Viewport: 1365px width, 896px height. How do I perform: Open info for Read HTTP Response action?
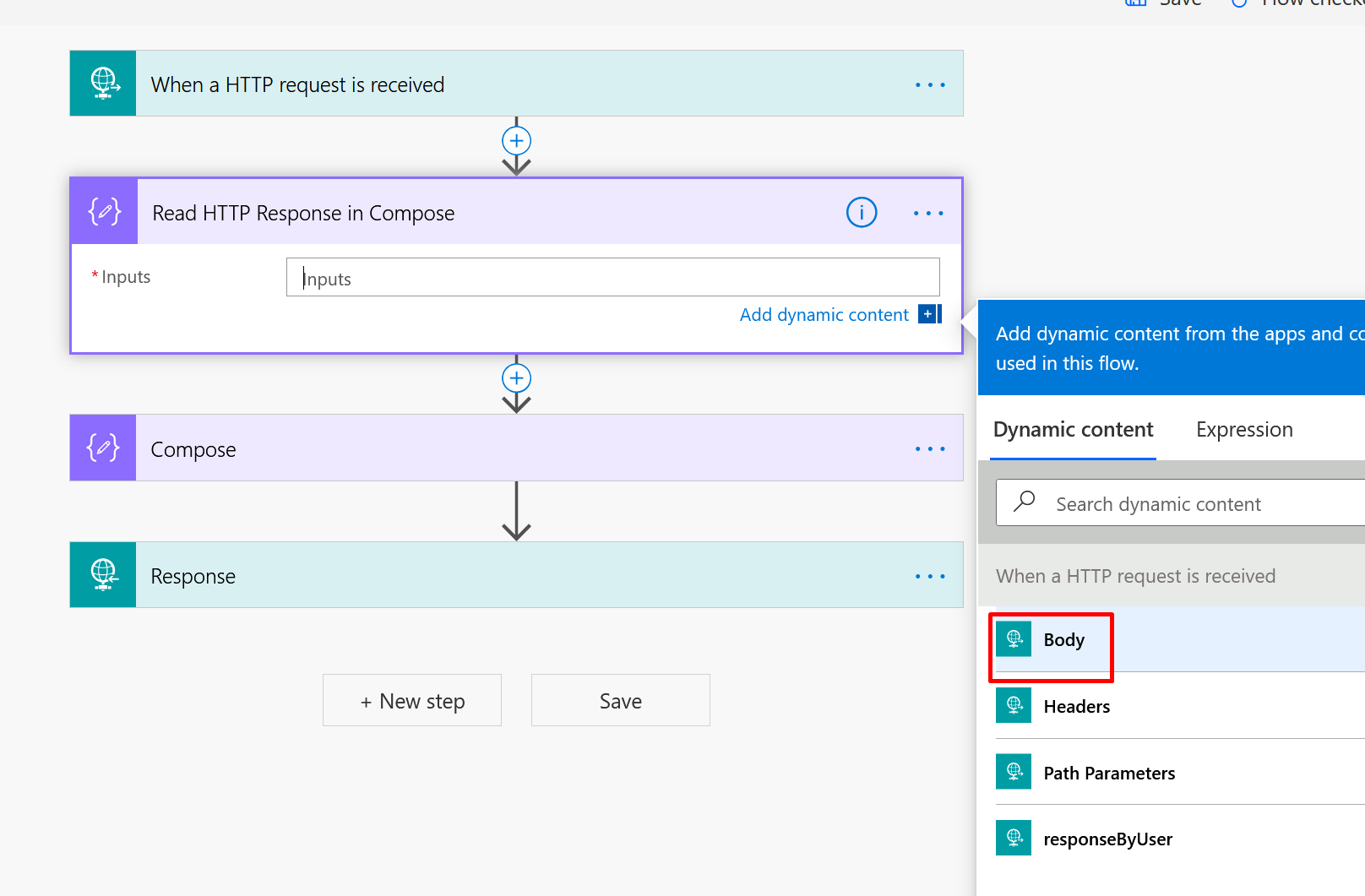862,213
